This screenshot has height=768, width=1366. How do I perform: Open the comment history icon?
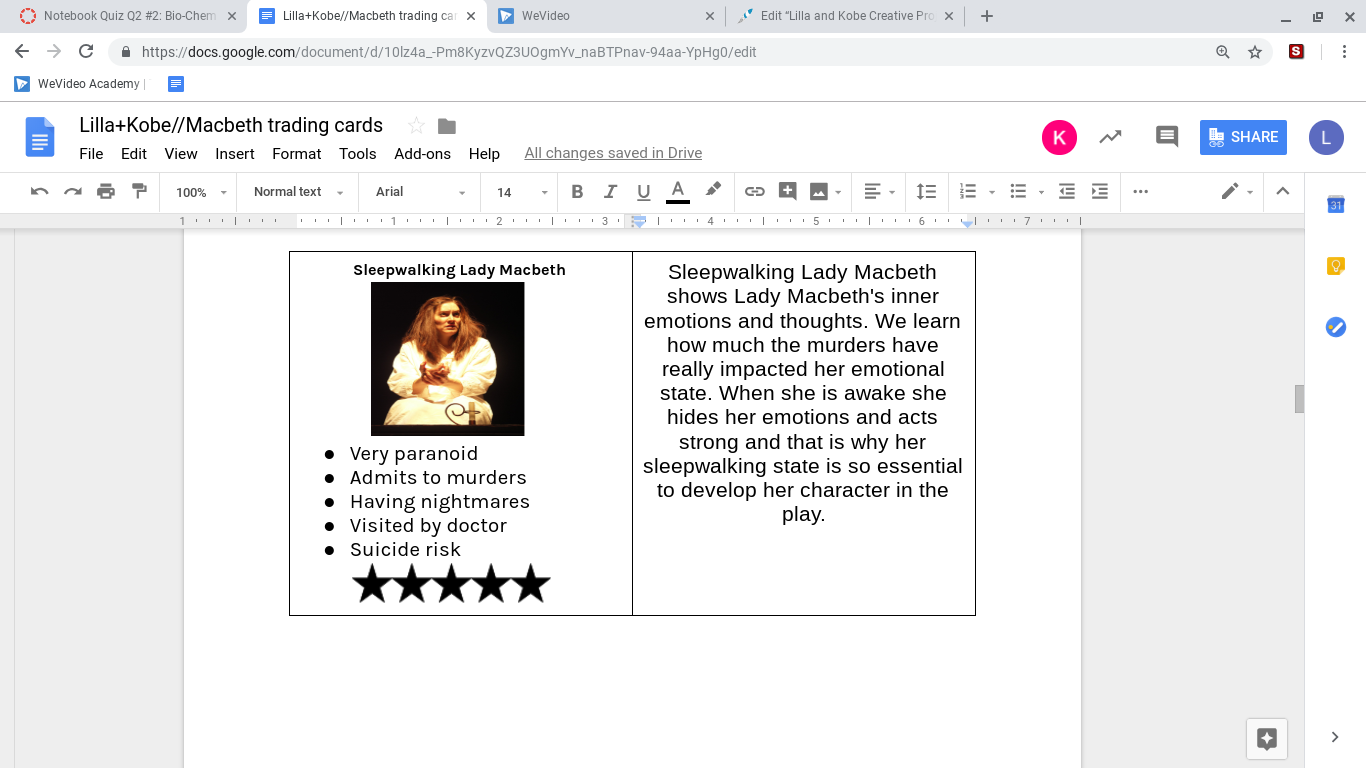1166,137
